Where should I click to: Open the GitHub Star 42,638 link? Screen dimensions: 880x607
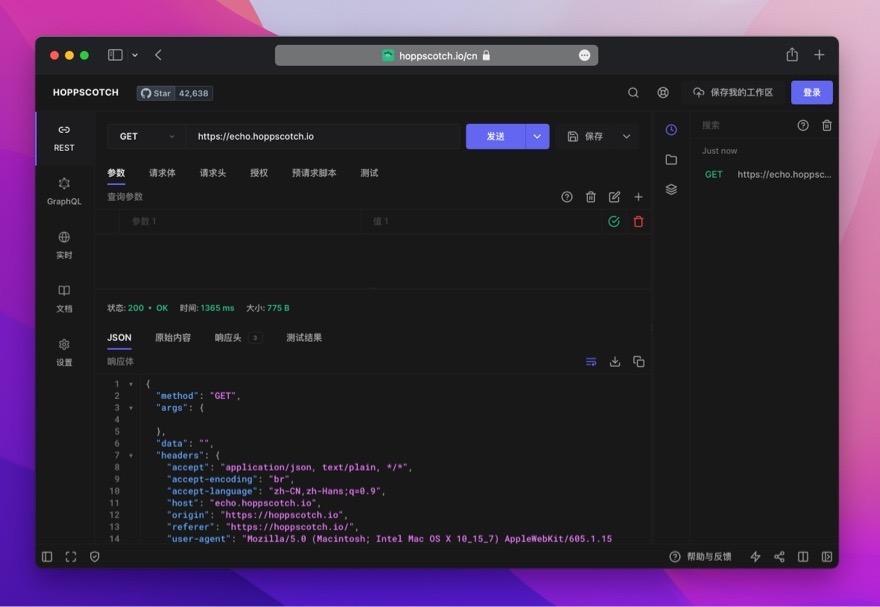coord(175,93)
